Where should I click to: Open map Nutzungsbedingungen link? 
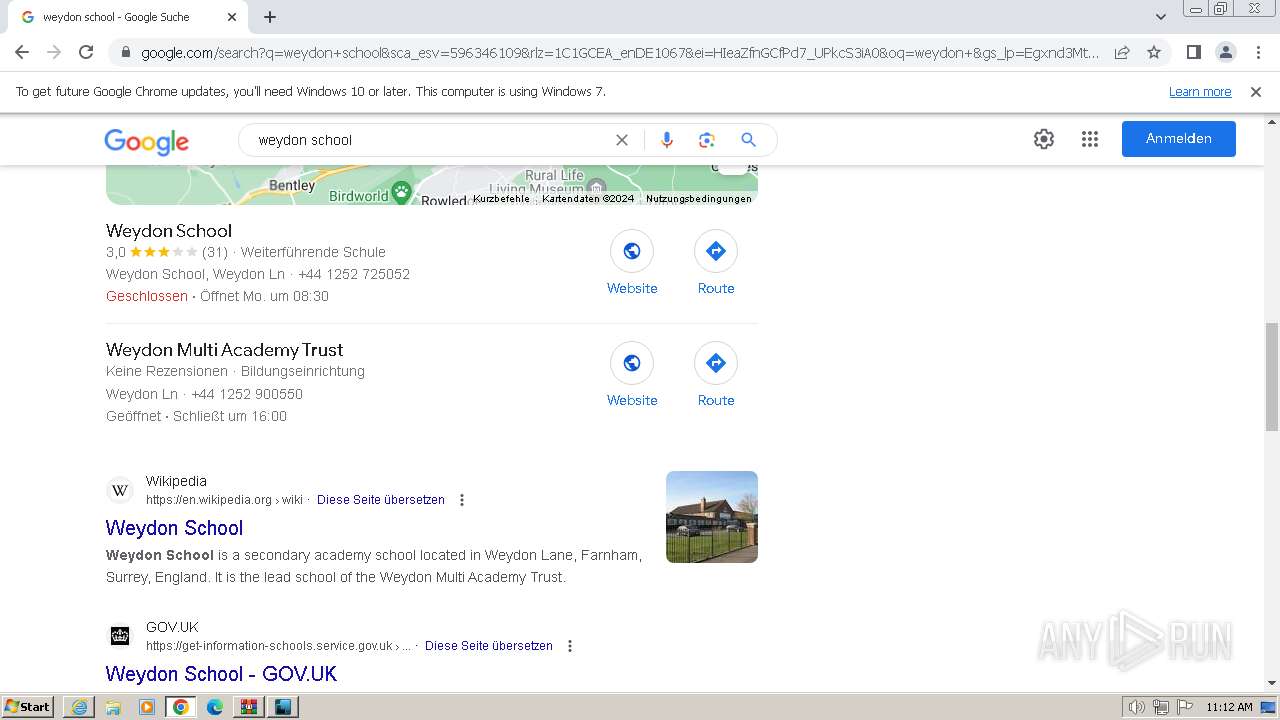tap(699, 199)
